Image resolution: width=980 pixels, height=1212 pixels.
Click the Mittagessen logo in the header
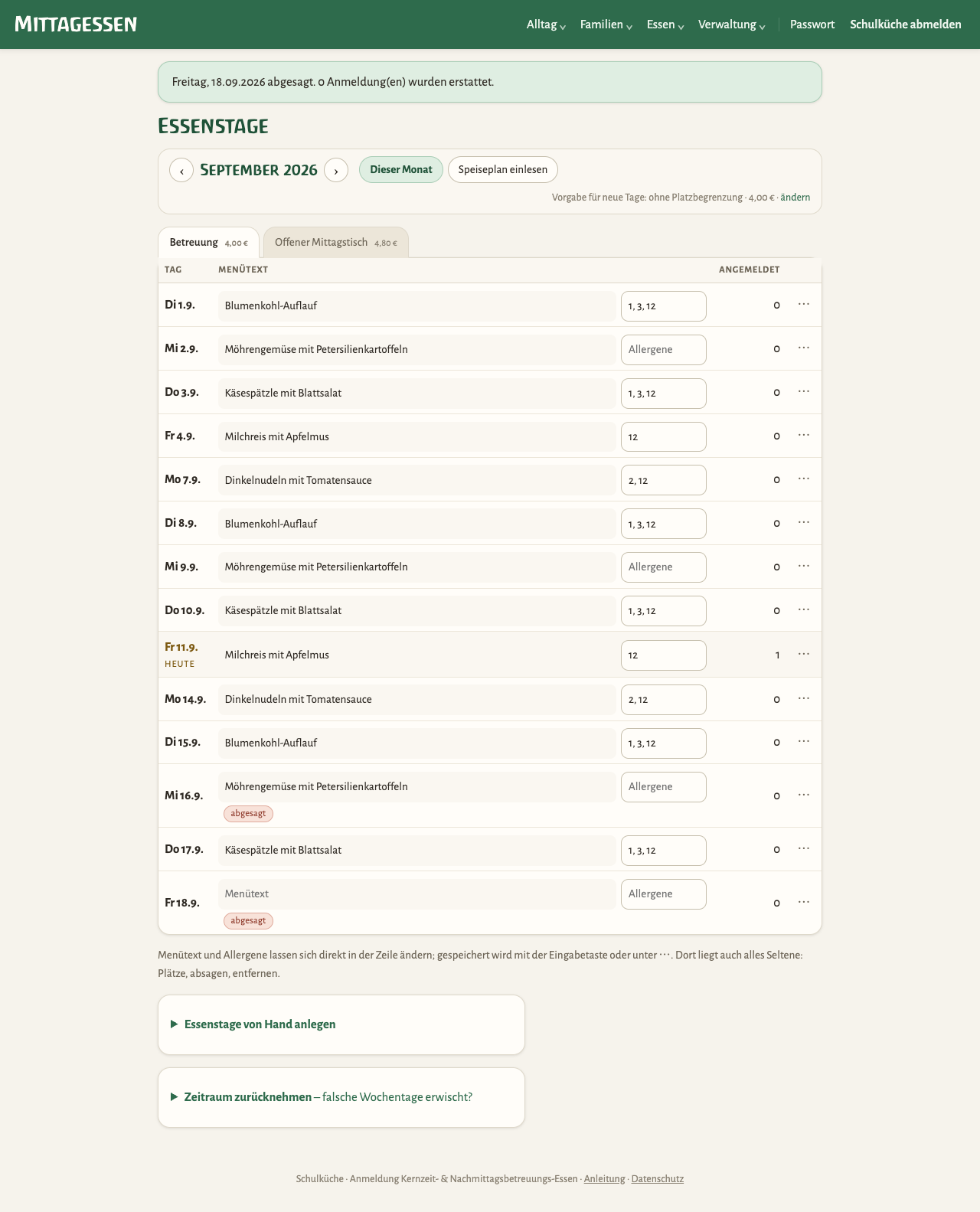pos(76,25)
